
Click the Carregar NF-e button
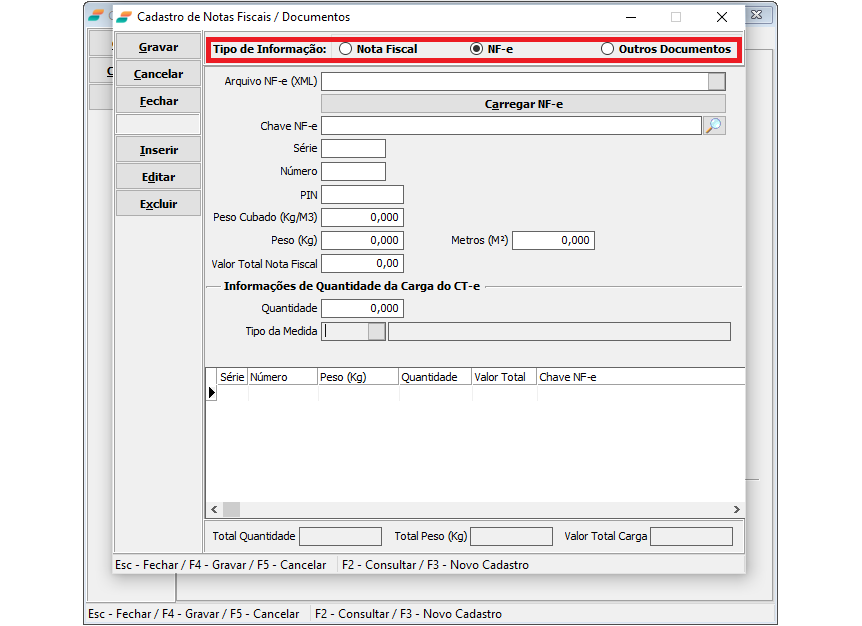pos(523,104)
